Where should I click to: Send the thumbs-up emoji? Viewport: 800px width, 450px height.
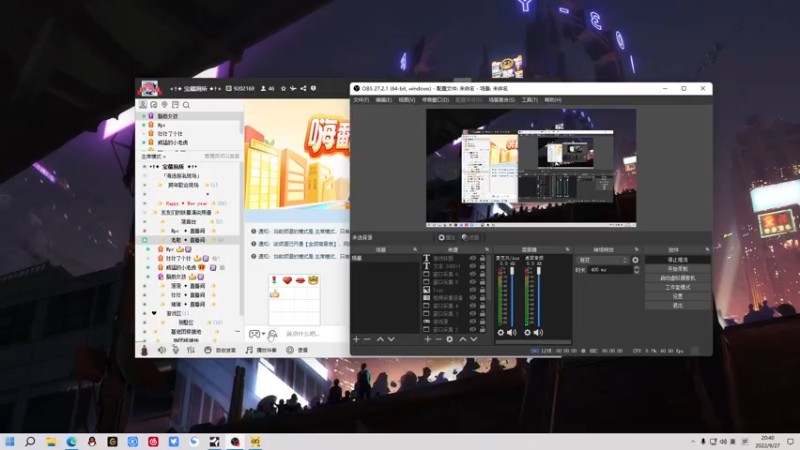coord(274,293)
